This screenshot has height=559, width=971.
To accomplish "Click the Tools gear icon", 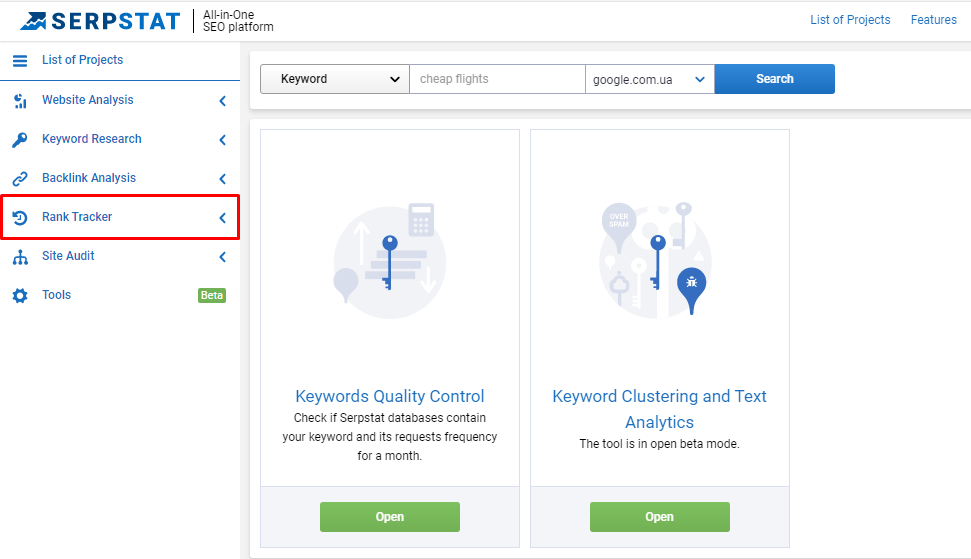I will 20,295.
